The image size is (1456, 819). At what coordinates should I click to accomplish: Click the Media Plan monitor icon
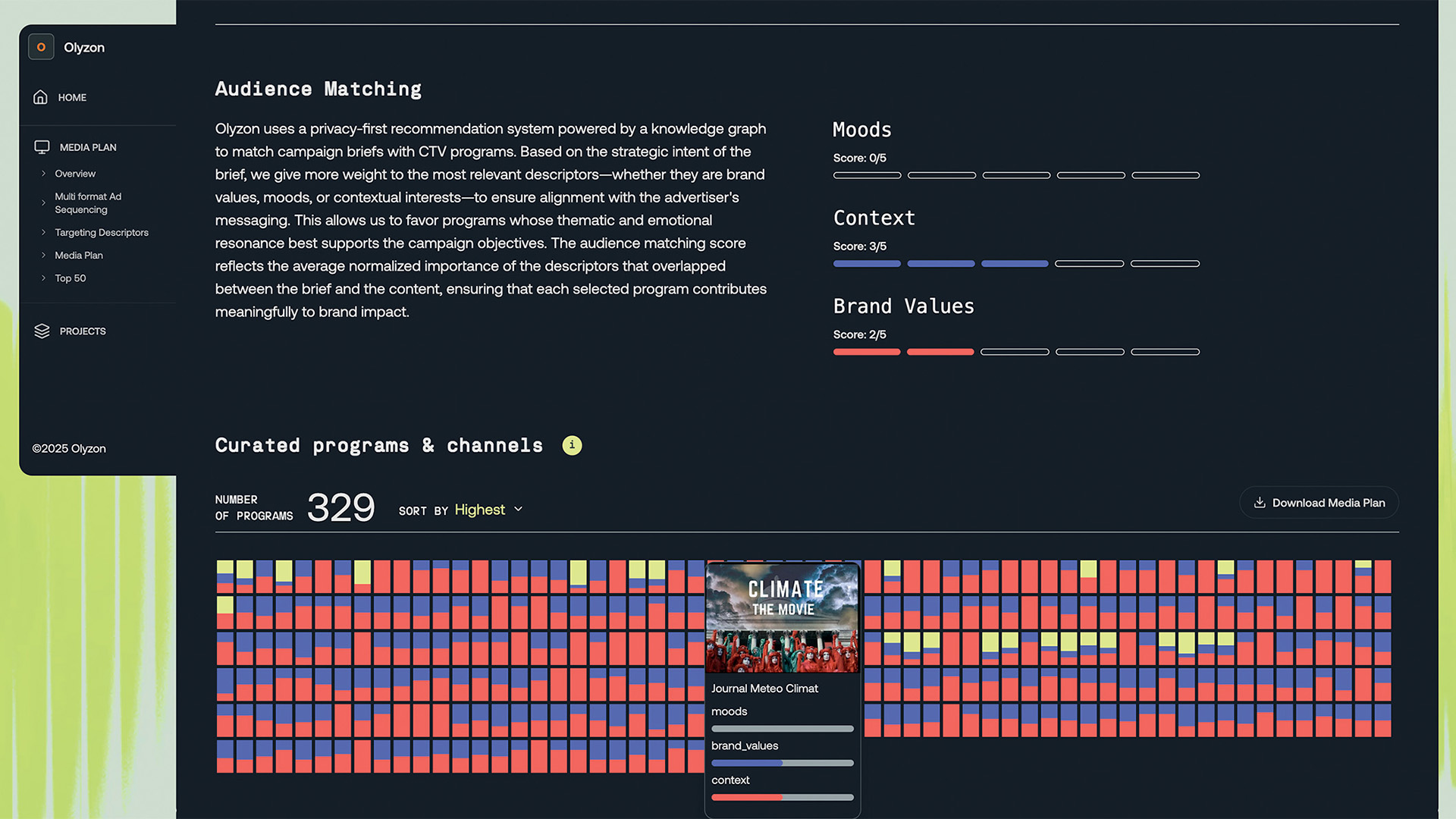click(42, 147)
